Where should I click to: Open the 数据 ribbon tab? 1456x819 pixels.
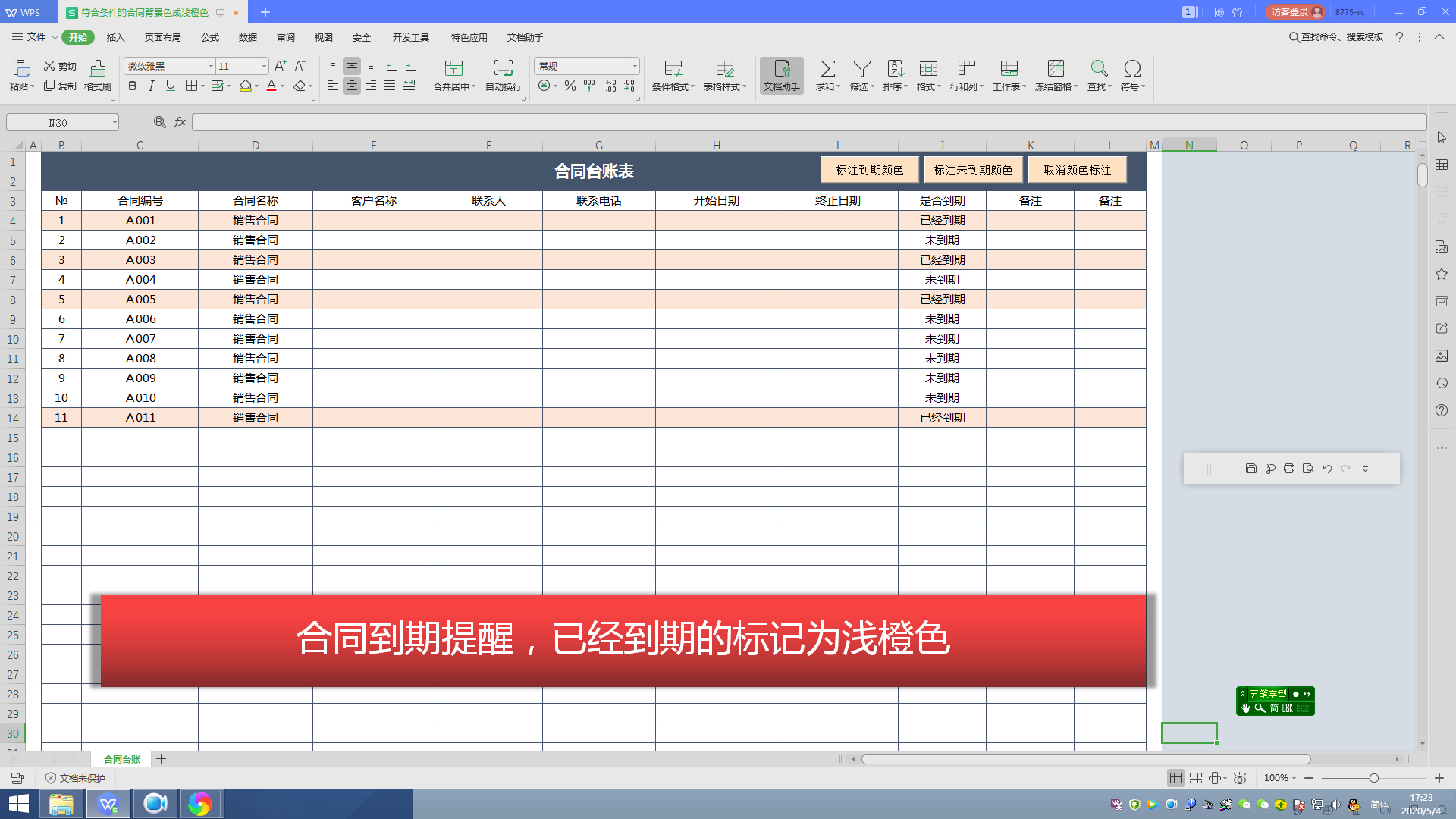248,37
